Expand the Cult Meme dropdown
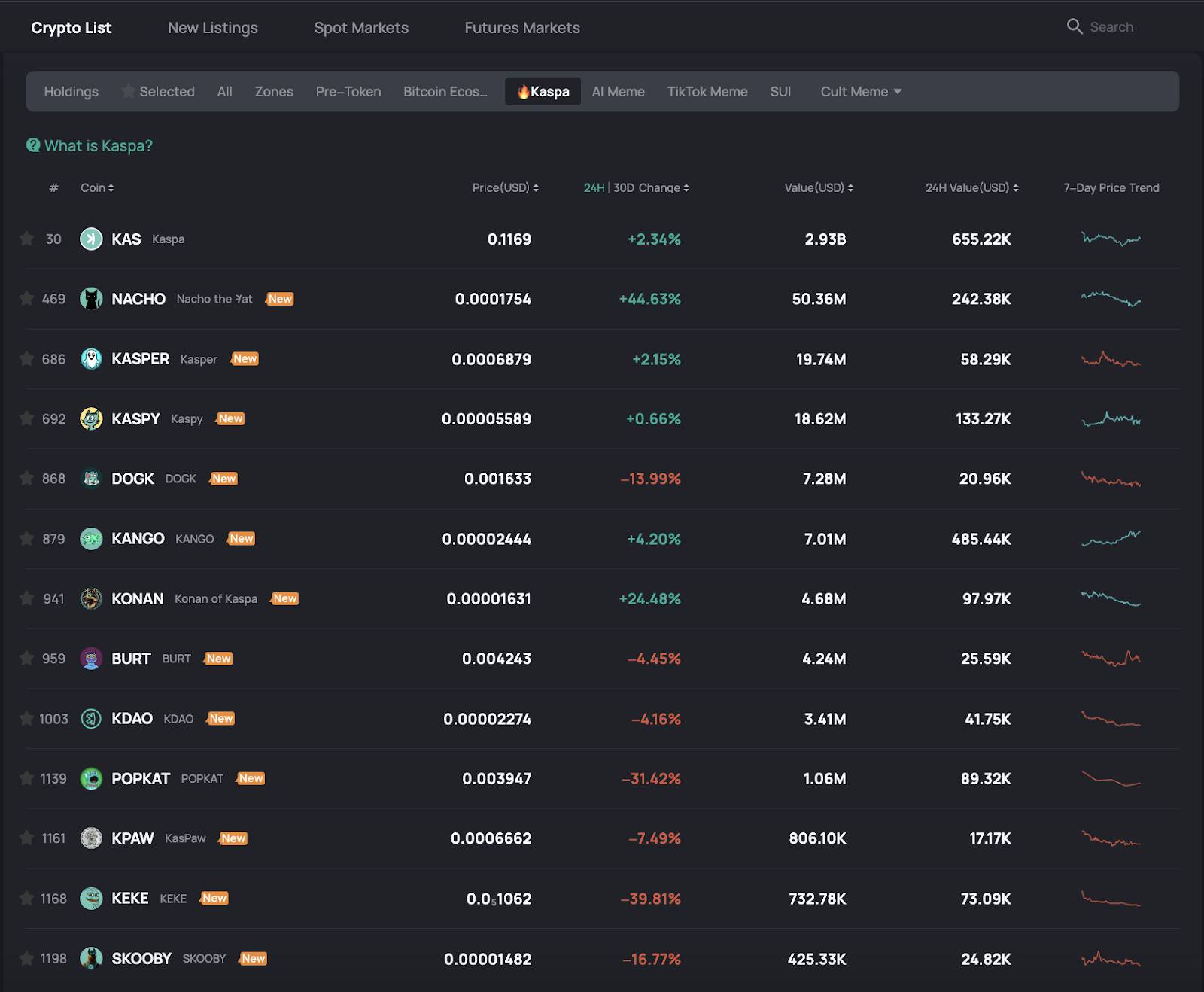 click(x=861, y=92)
